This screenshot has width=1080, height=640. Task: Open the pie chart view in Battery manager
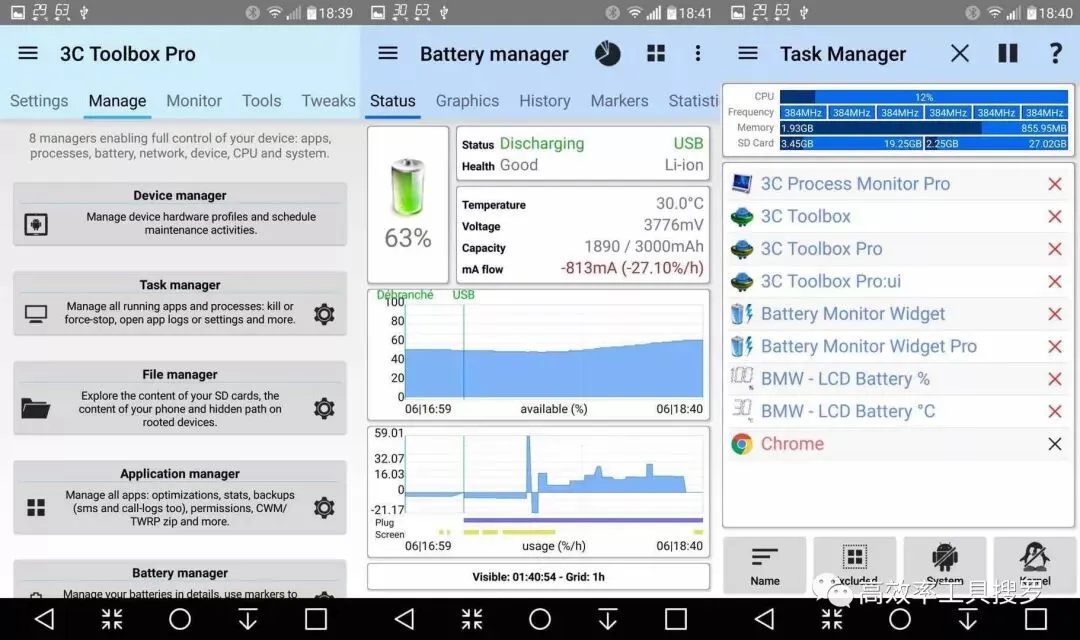click(x=607, y=54)
